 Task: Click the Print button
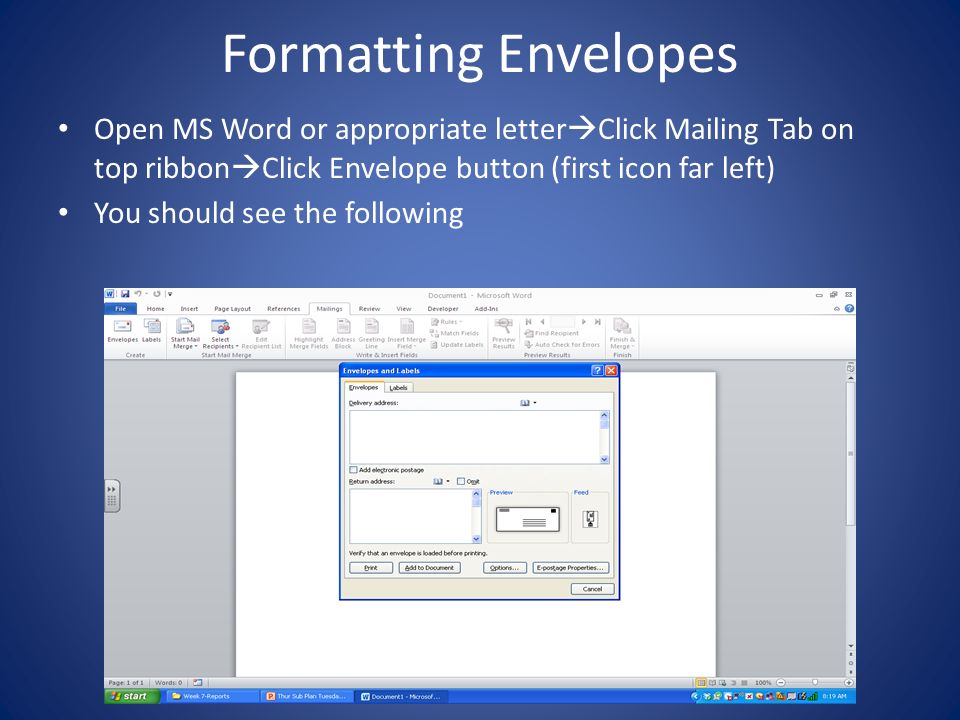tap(371, 568)
